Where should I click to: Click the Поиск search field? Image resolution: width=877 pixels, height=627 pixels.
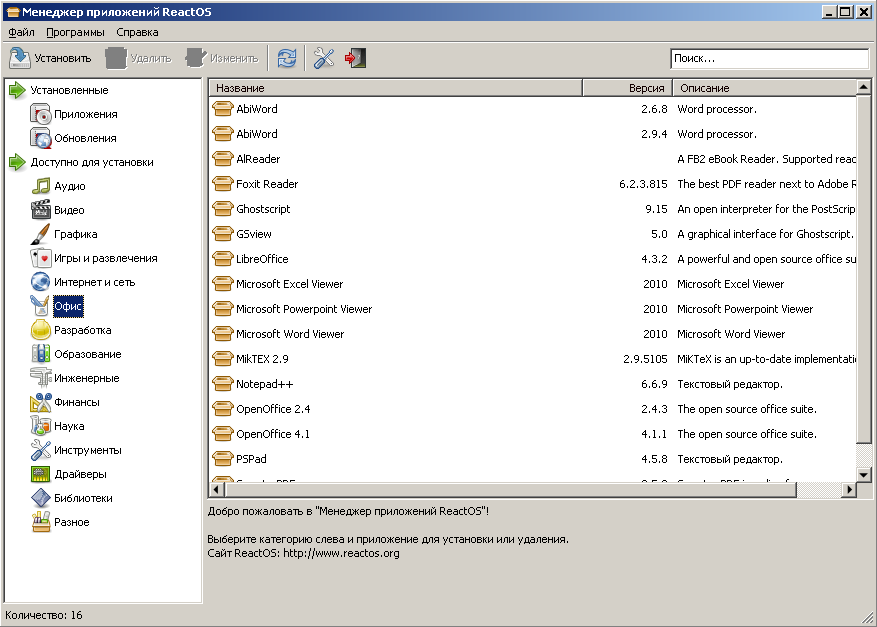coord(769,58)
